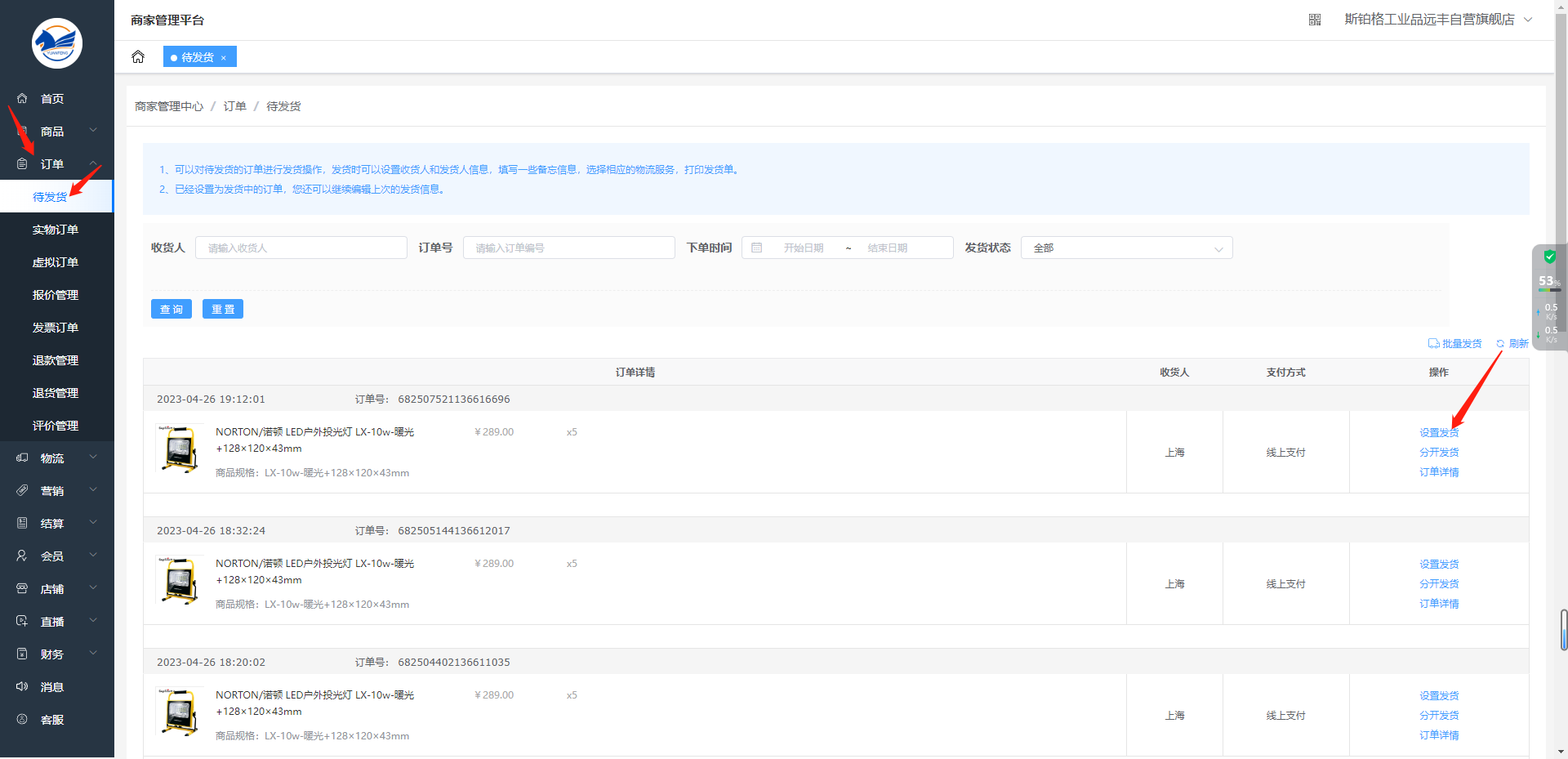Click 设置发货 for order 682507521136616696
The height and width of the screenshot is (759, 1568).
[1439, 433]
